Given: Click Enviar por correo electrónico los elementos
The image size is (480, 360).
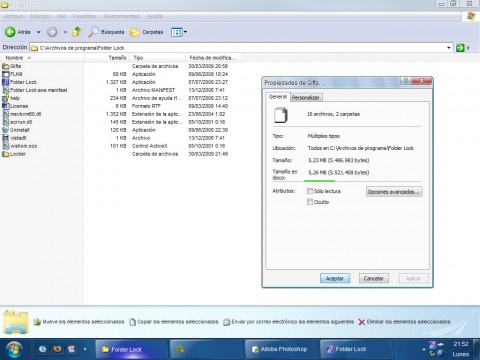Looking at the screenshot, I should pyautogui.click(x=289, y=322).
